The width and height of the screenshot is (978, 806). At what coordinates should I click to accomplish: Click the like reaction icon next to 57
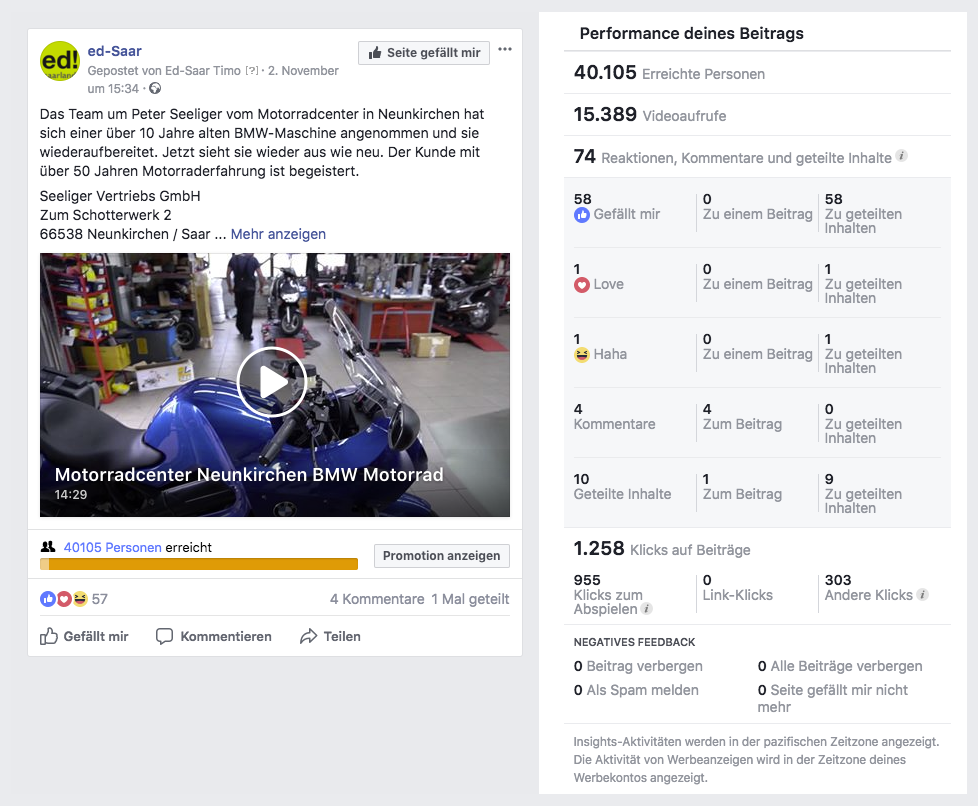(x=48, y=599)
